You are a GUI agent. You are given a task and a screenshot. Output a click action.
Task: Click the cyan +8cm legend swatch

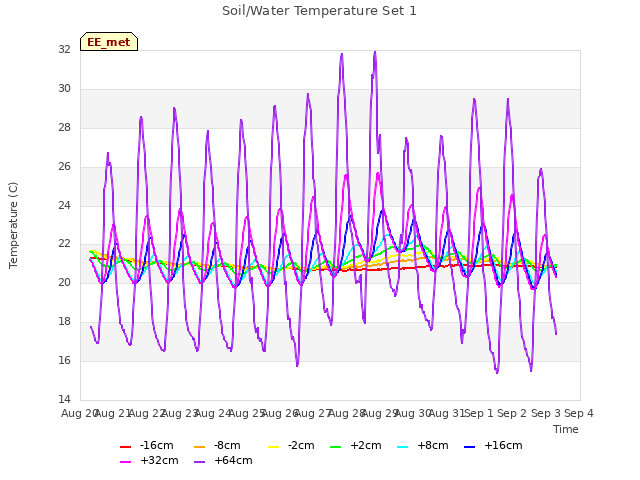[x=402, y=447]
